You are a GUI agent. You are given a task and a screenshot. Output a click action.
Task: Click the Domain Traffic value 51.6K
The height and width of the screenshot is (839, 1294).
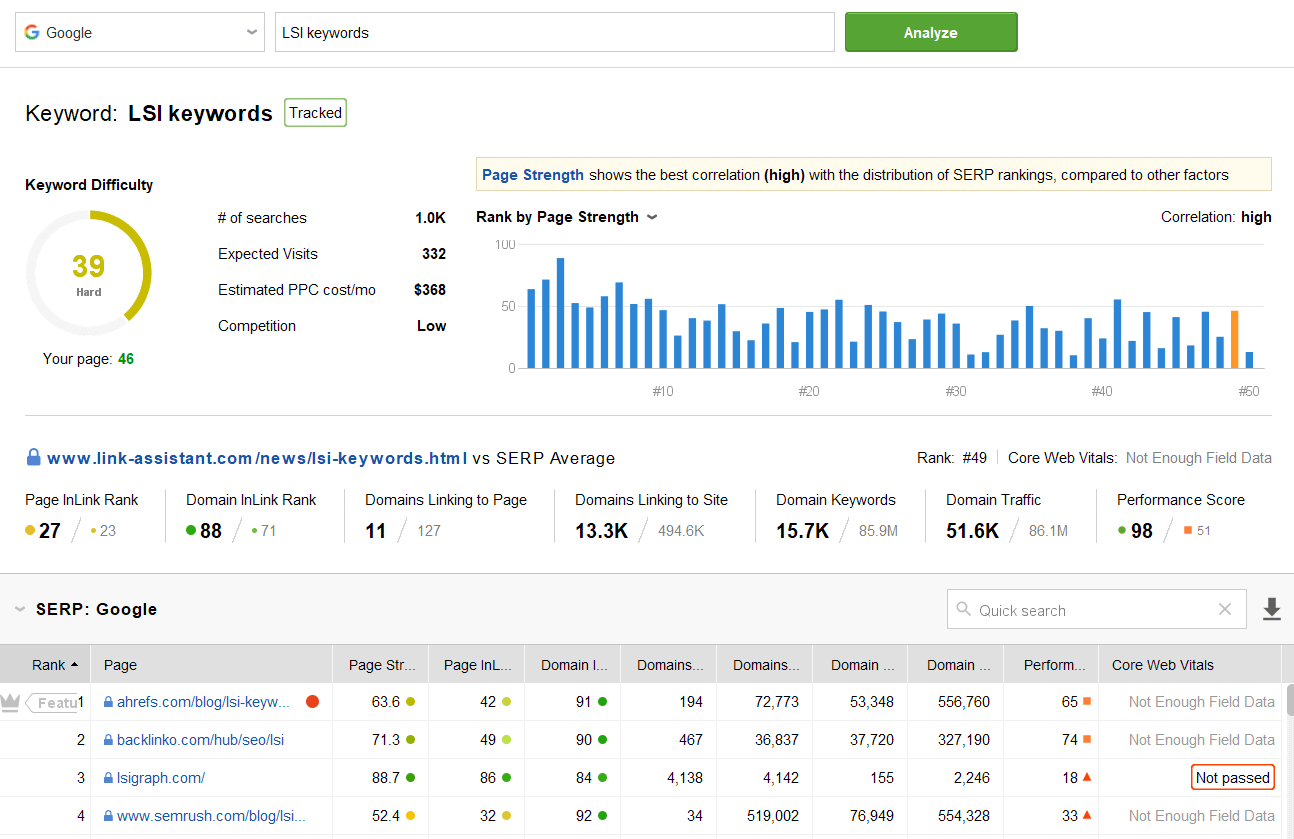pos(973,531)
